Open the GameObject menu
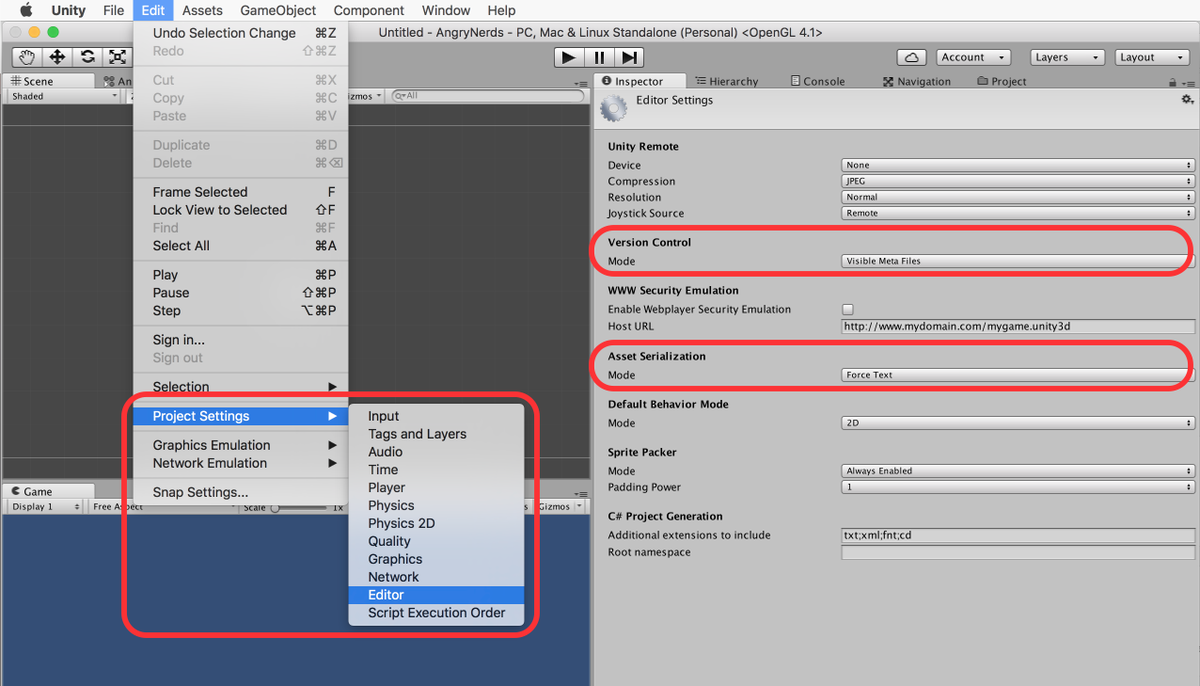Screen dimensions: 1200x686 (278, 10)
